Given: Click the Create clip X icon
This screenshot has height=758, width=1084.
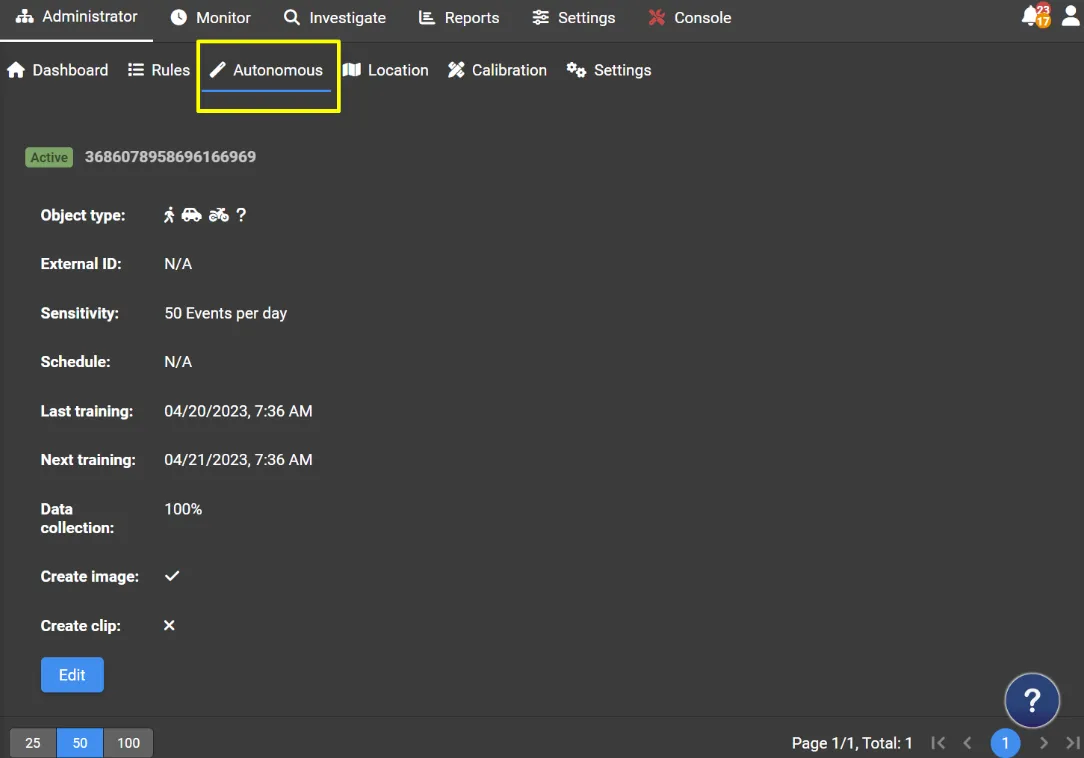Looking at the screenshot, I should (x=169, y=625).
